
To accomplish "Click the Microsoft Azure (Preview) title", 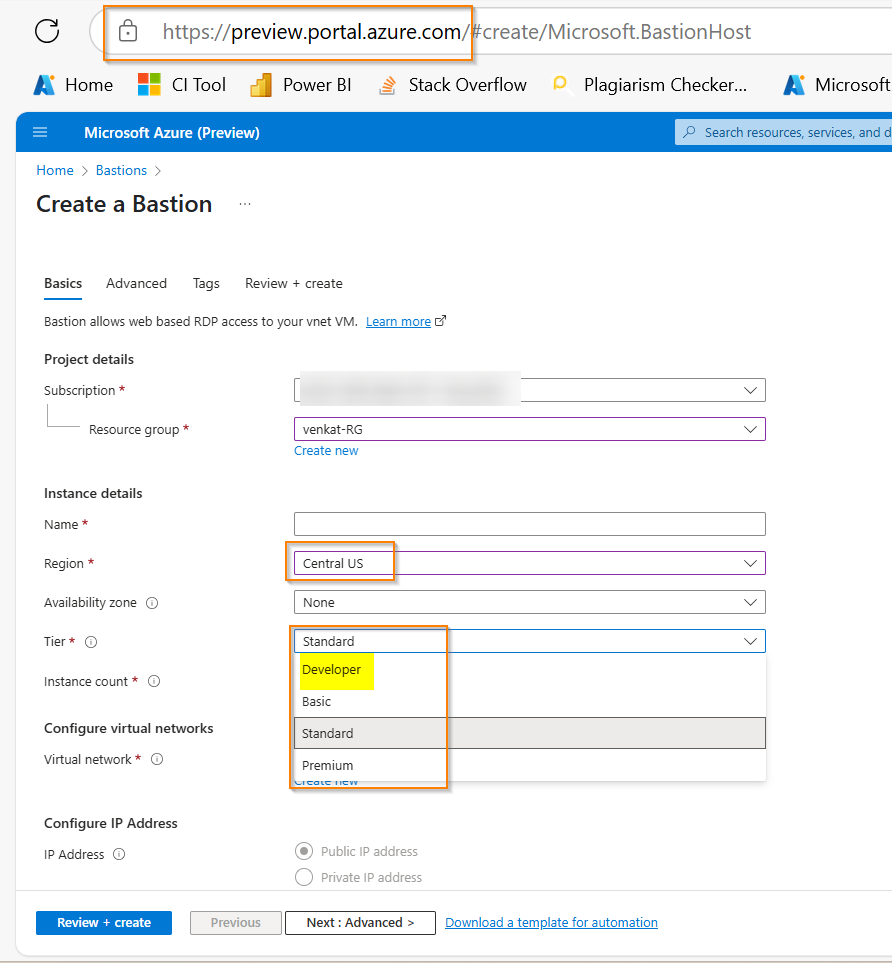I will [x=172, y=133].
